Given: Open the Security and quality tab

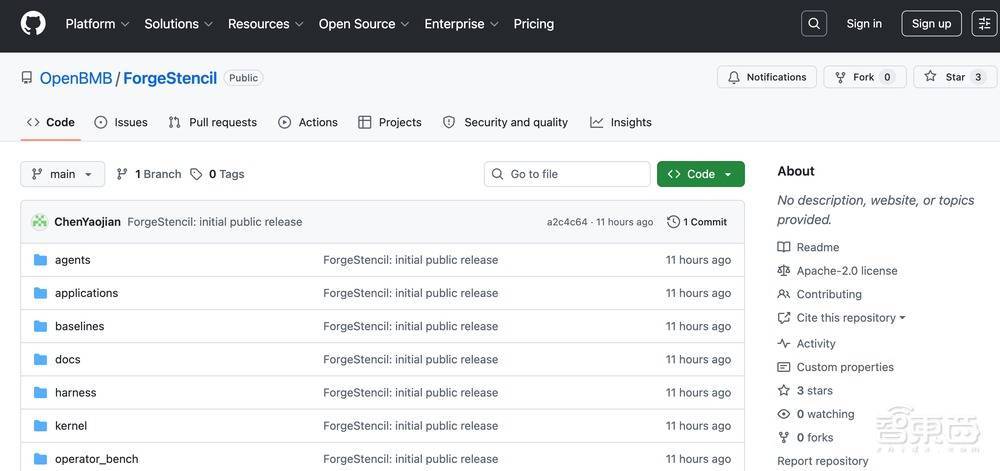Looking at the screenshot, I should click(x=505, y=122).
